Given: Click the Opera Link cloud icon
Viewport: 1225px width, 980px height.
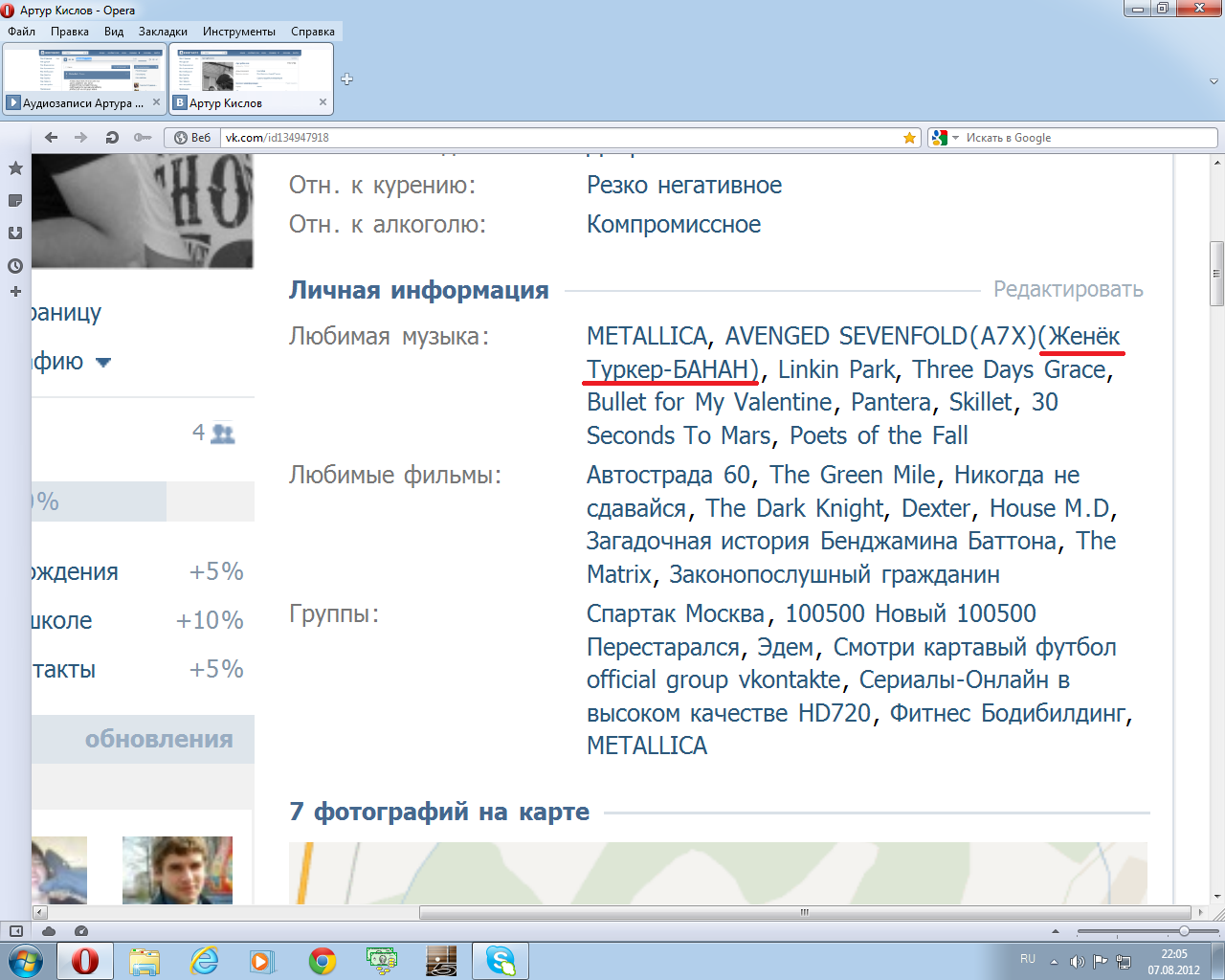Looking at the screenshot, I should point(49,931).
